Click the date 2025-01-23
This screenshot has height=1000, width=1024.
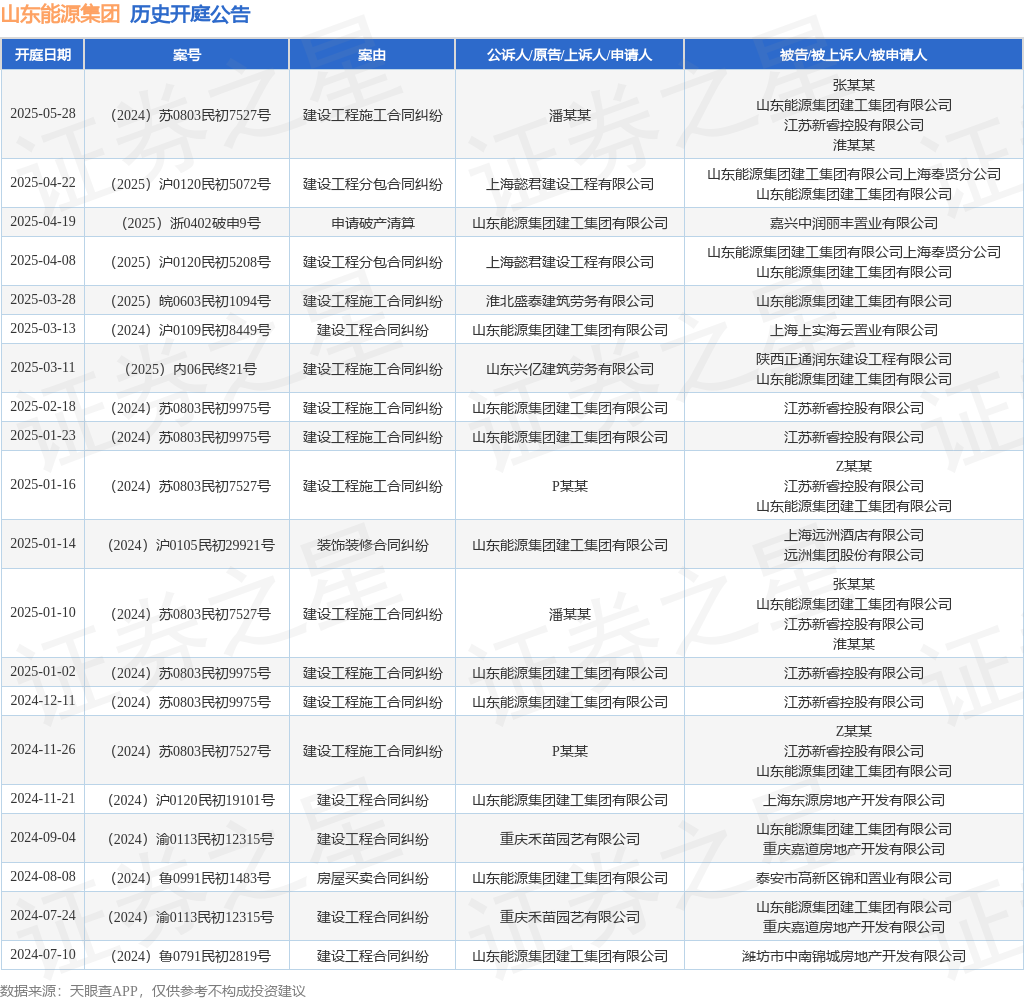coord(43,436)
